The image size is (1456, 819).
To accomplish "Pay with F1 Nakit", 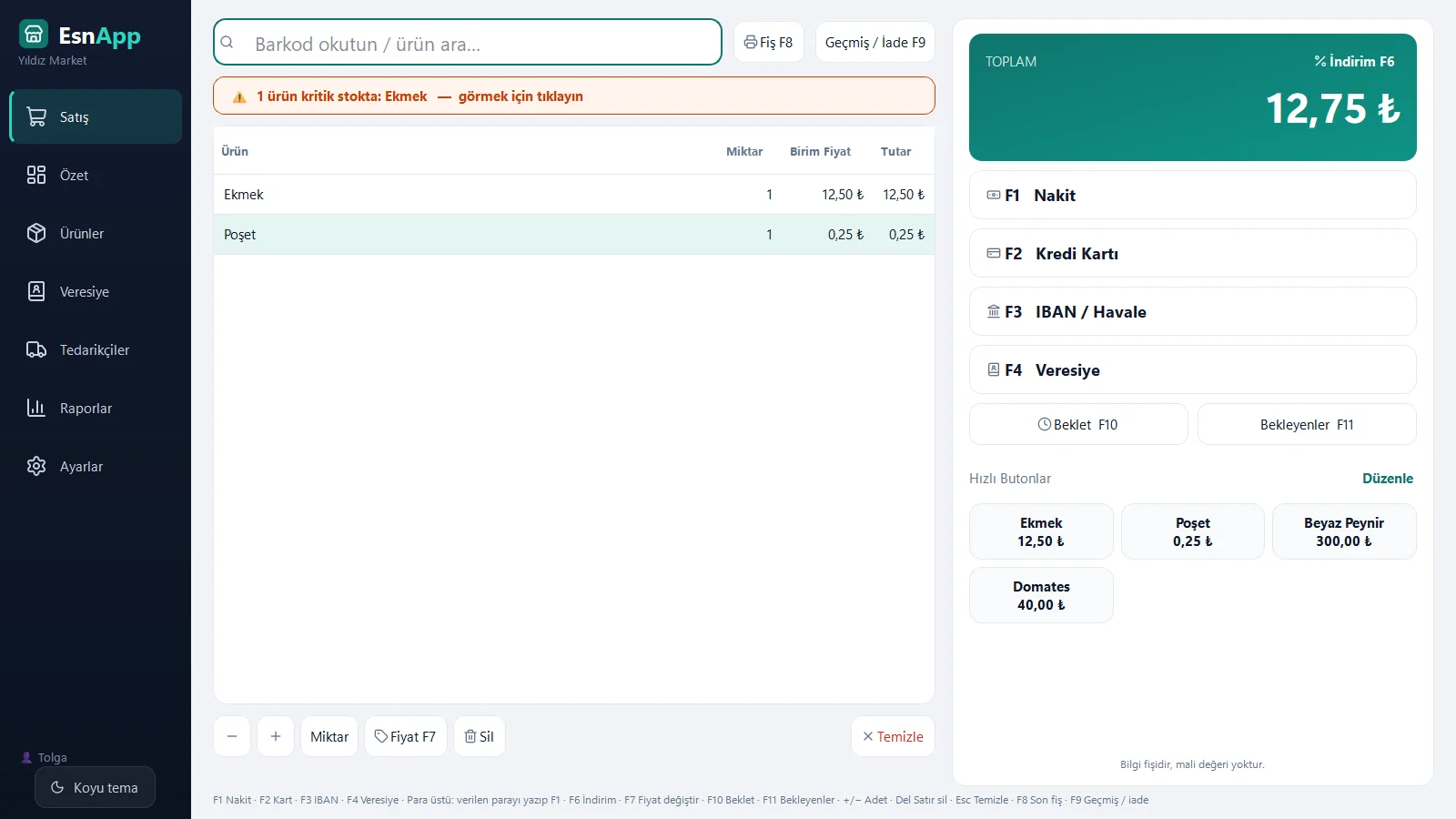I will [x=1193, y=195].
